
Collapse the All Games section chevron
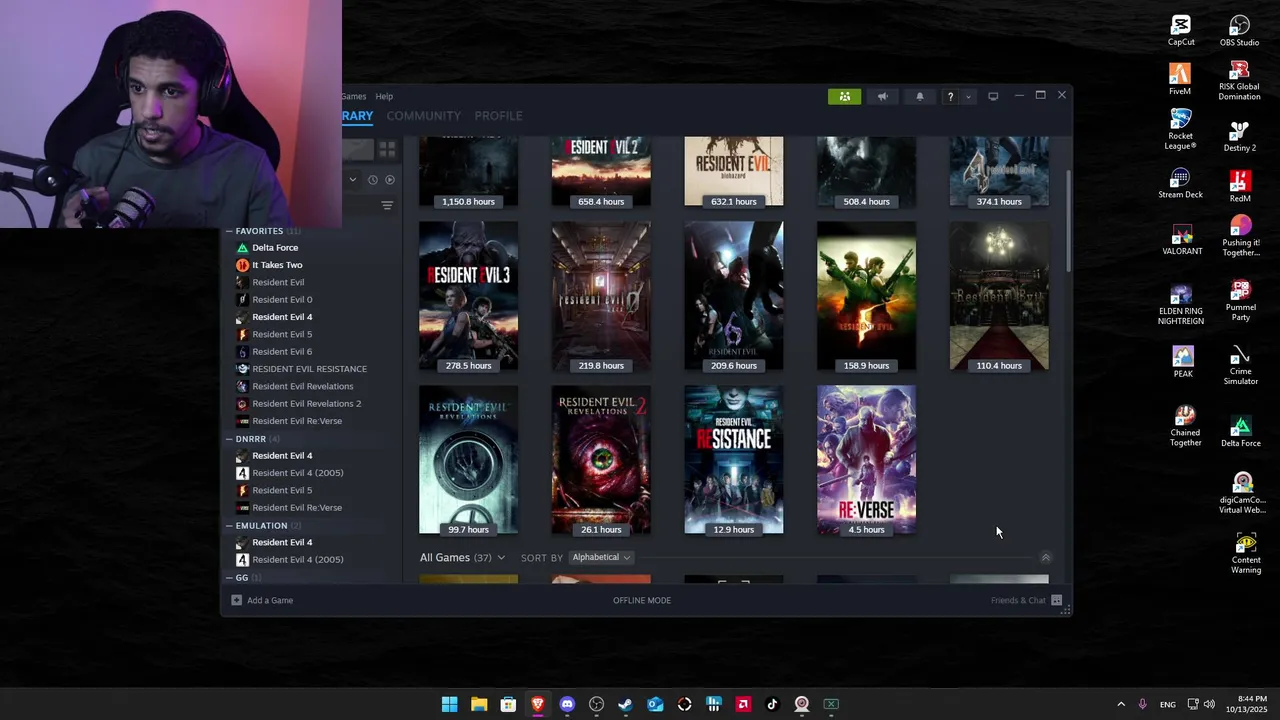[x=501, y=557]
